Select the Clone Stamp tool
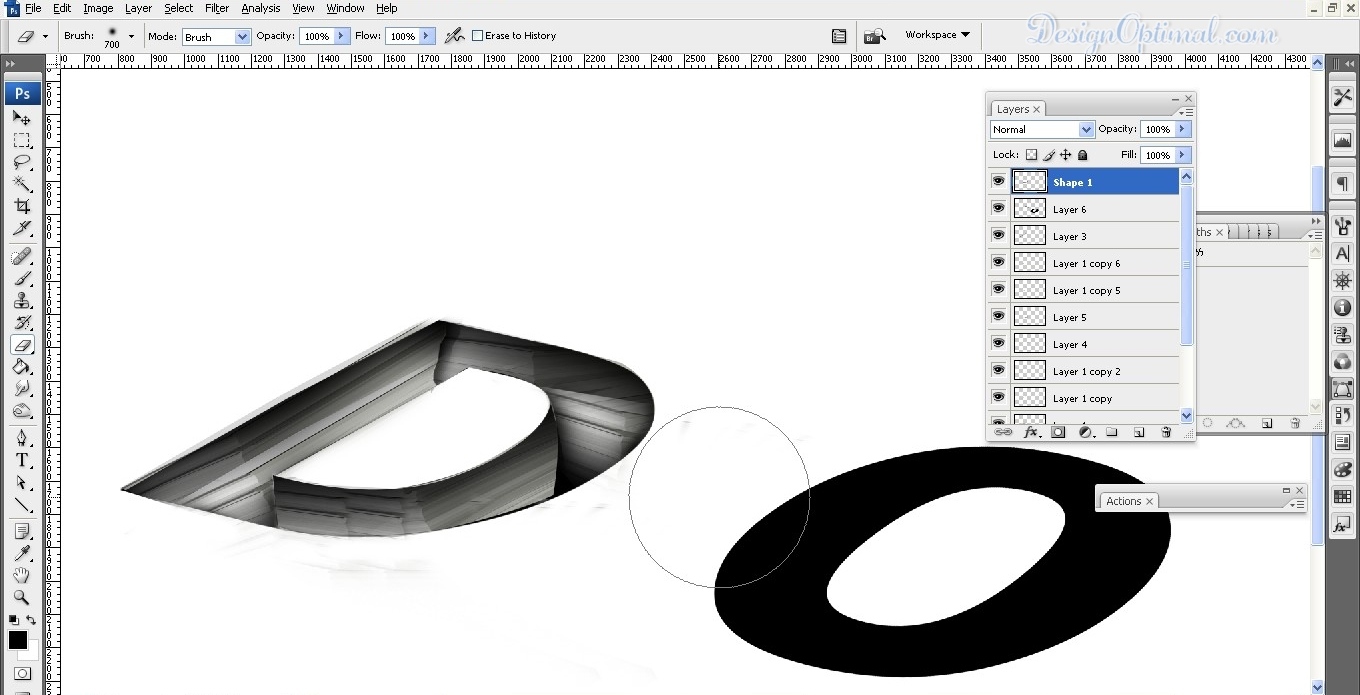Viewport: 1360px width, 695px height. pyautogui.click(x=22, y=300)
